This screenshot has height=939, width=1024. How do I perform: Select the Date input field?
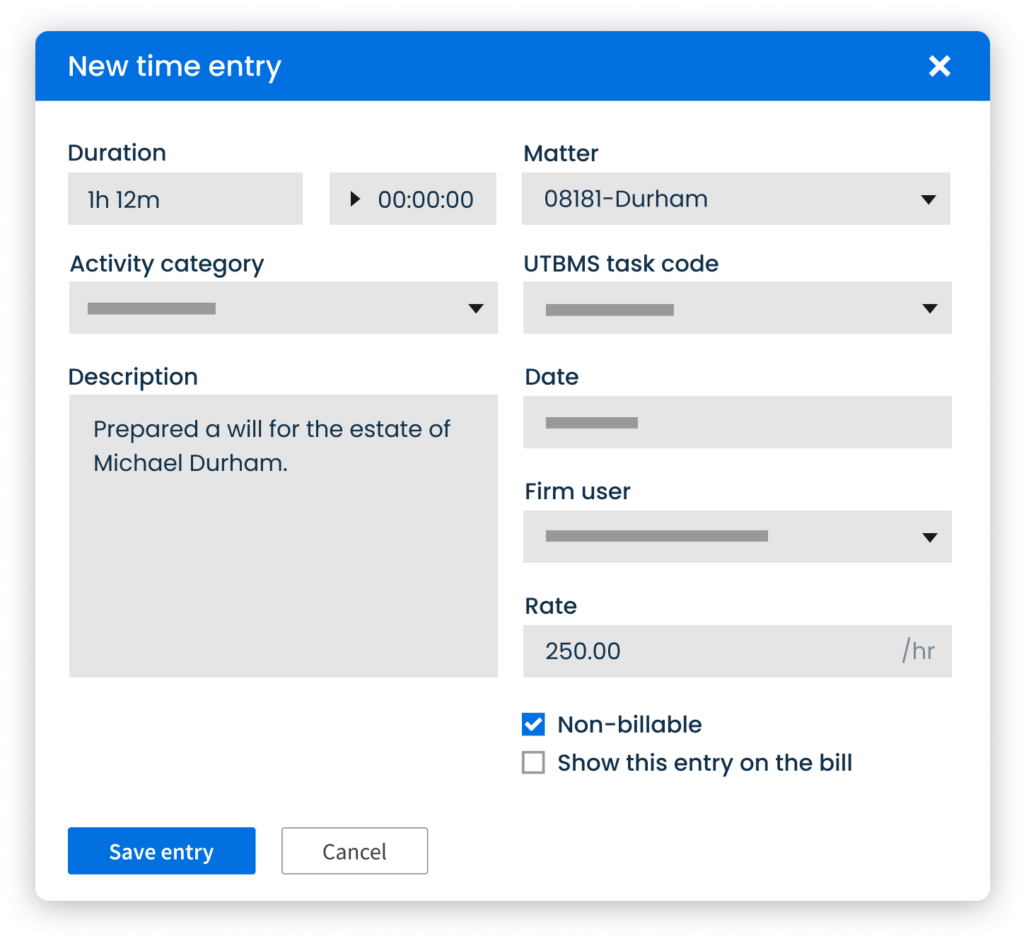coord(737,423)
